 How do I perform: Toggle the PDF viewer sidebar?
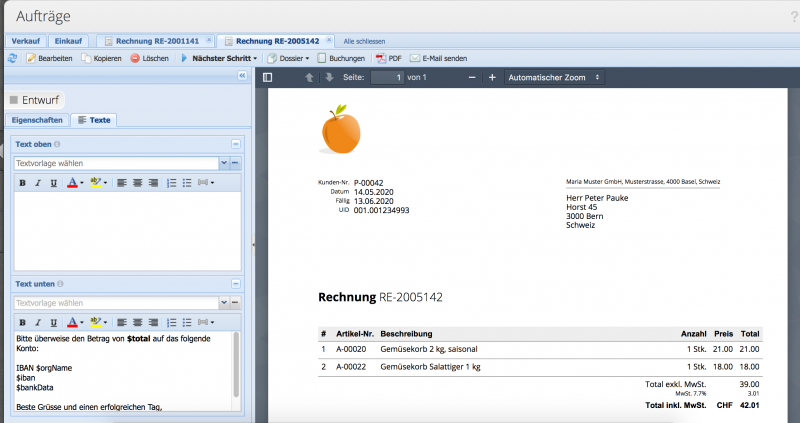click(267, 78)
